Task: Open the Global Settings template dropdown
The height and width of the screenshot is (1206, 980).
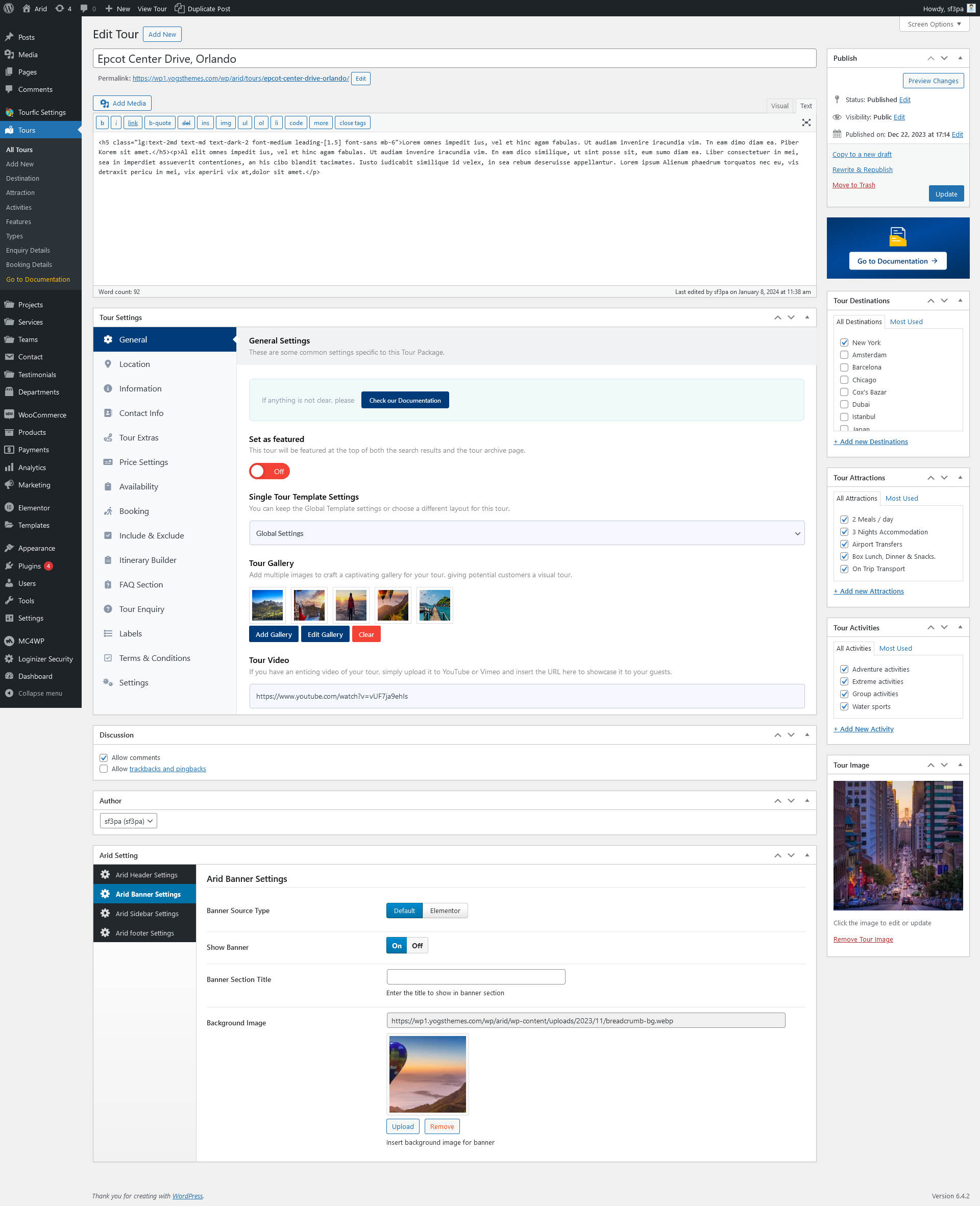Action: 526,533
